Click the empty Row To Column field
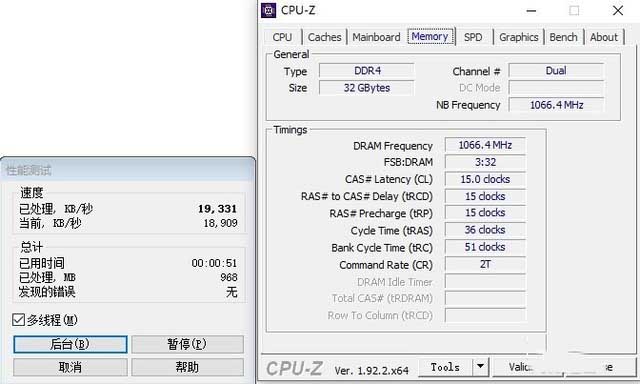 tap(485, 315)
